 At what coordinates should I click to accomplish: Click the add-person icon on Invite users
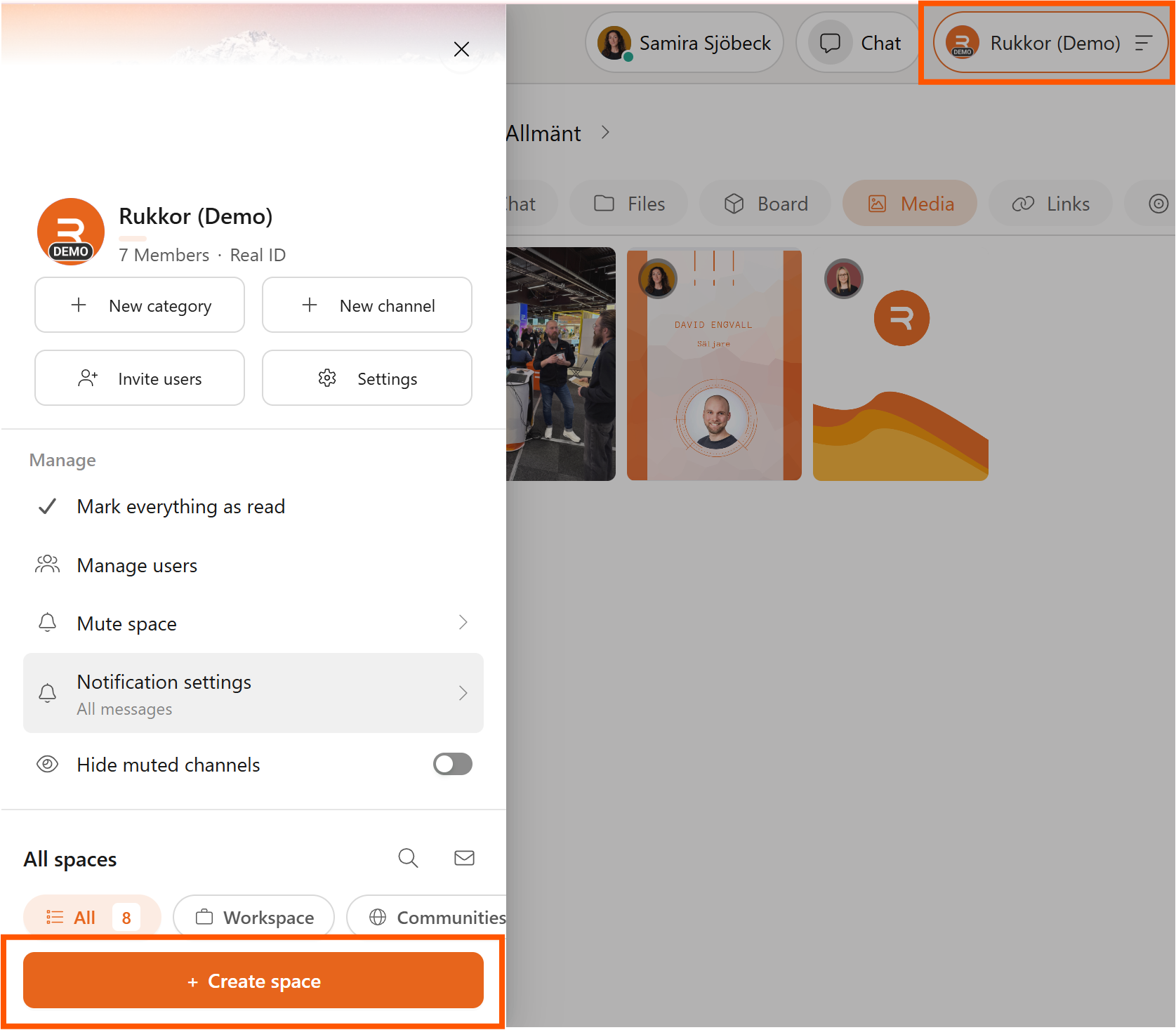coord(88,378)
